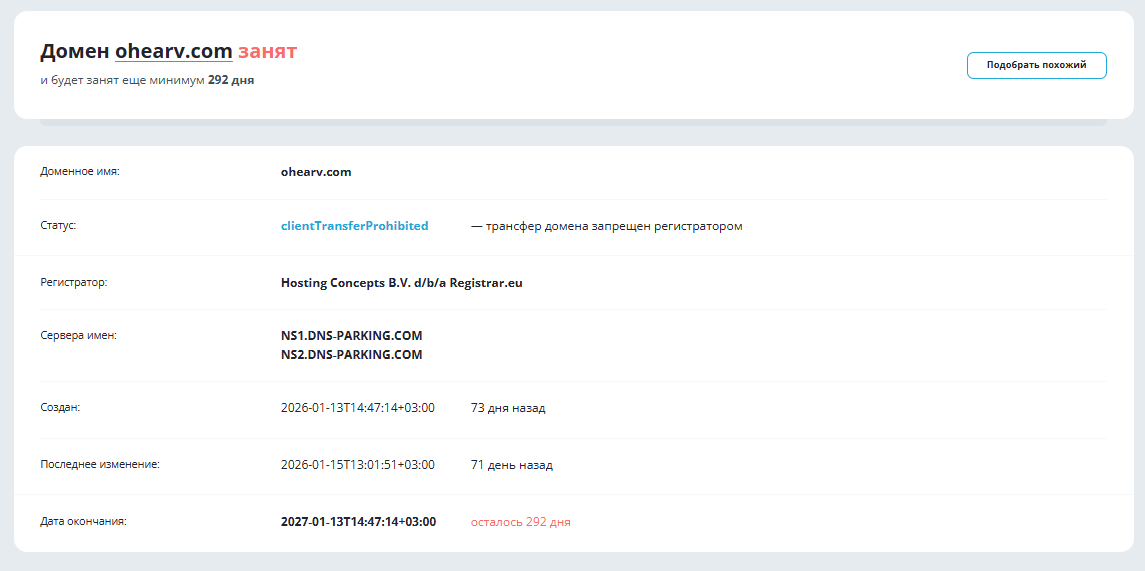Click the '73 дня назад' text
Screen dimensions: 1145x571
click(x=508, y=408)
